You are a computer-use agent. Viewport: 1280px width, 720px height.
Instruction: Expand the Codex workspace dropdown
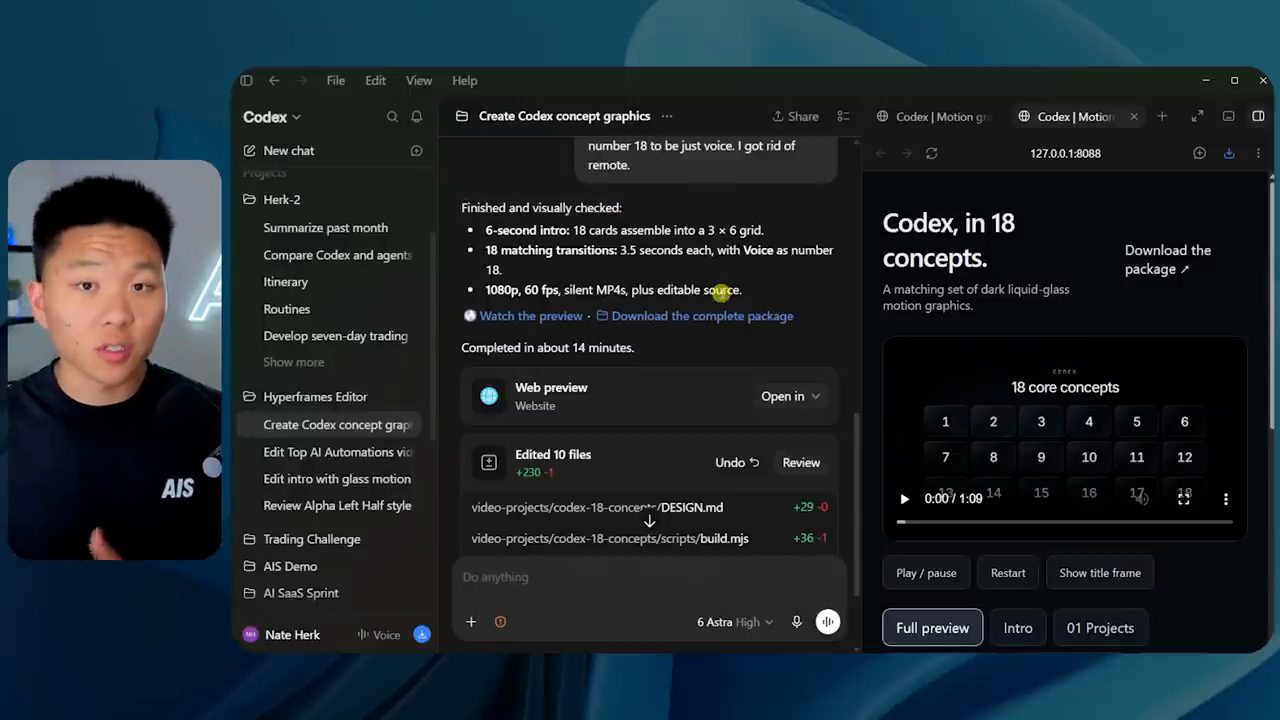[x=272, y=117]
